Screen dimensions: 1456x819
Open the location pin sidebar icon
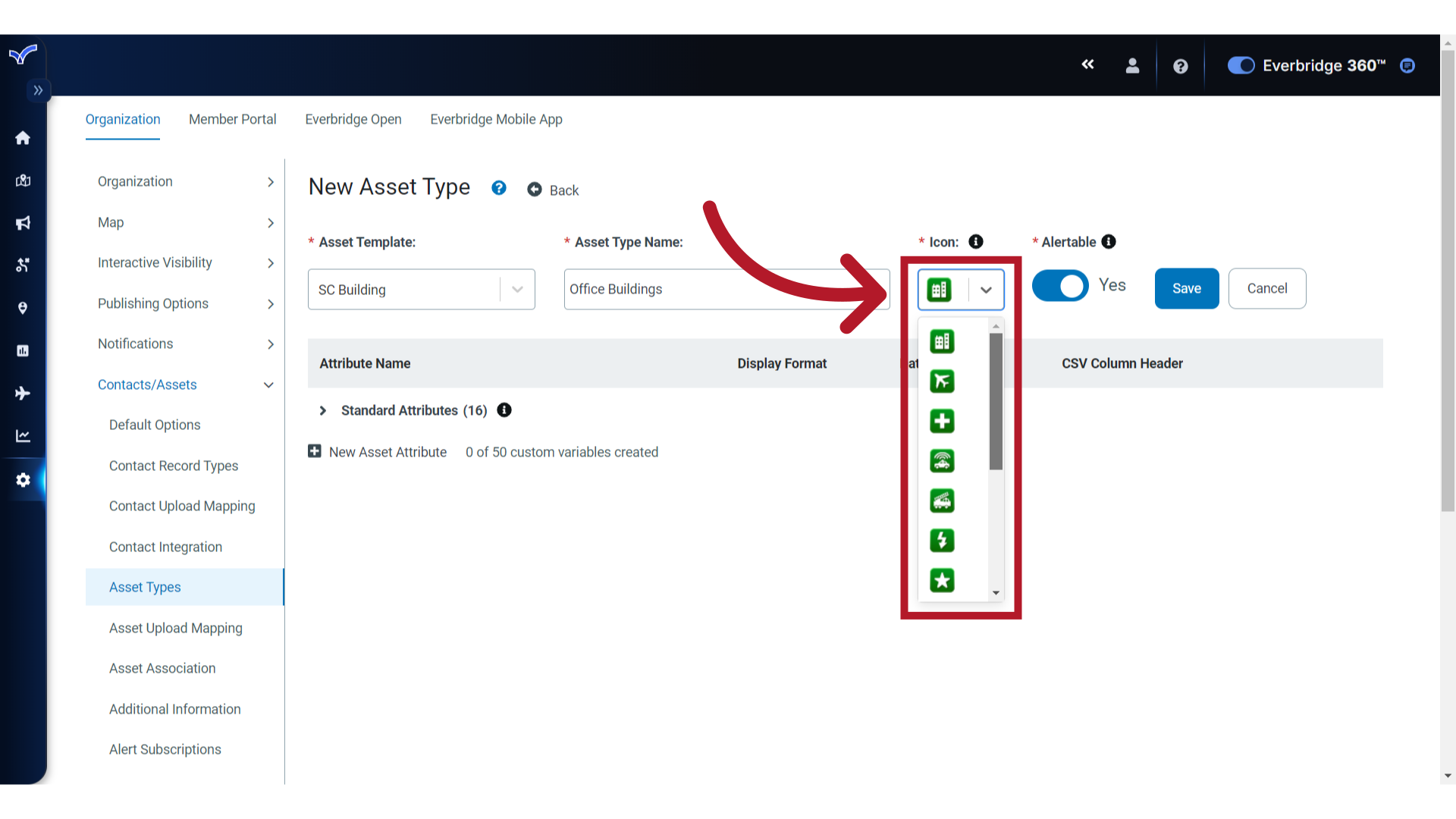(23, 308)
